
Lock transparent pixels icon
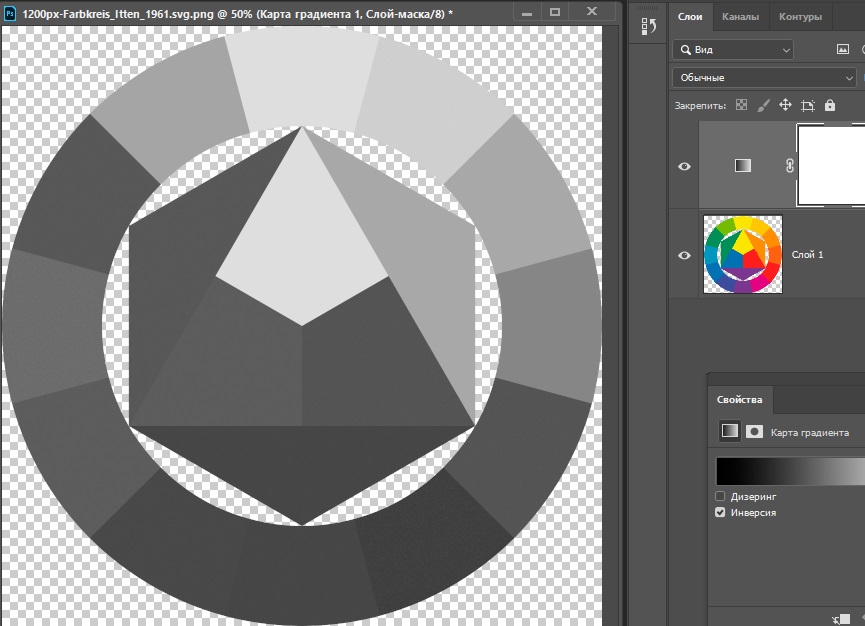point(741,105)
